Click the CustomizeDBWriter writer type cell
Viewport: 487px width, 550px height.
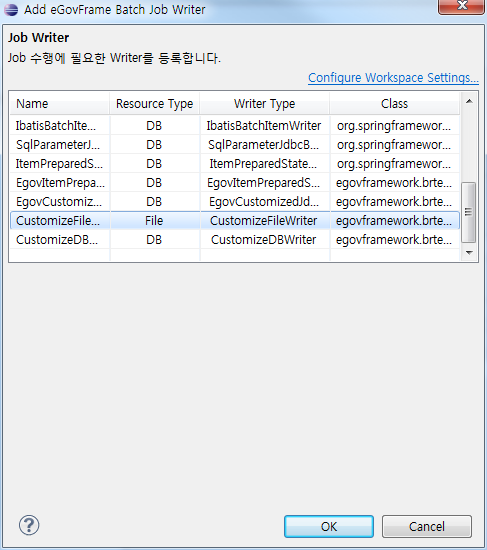point(265,240)
